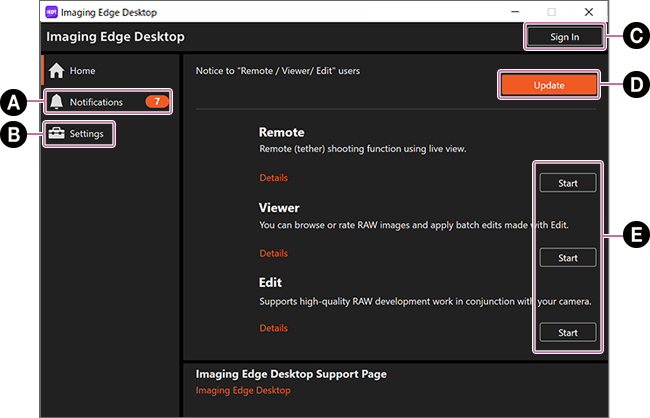Open Details link under Remote

(274, 178)
